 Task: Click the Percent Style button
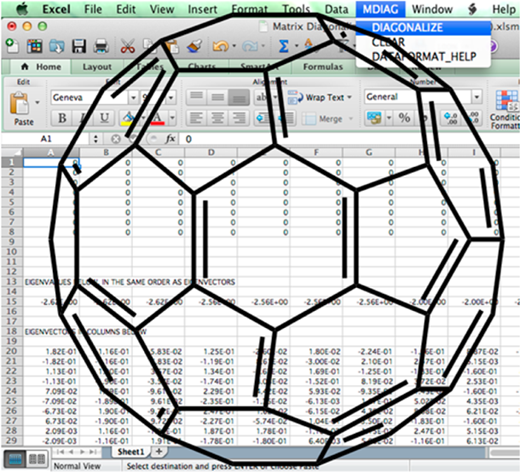[x=404, y=118]
